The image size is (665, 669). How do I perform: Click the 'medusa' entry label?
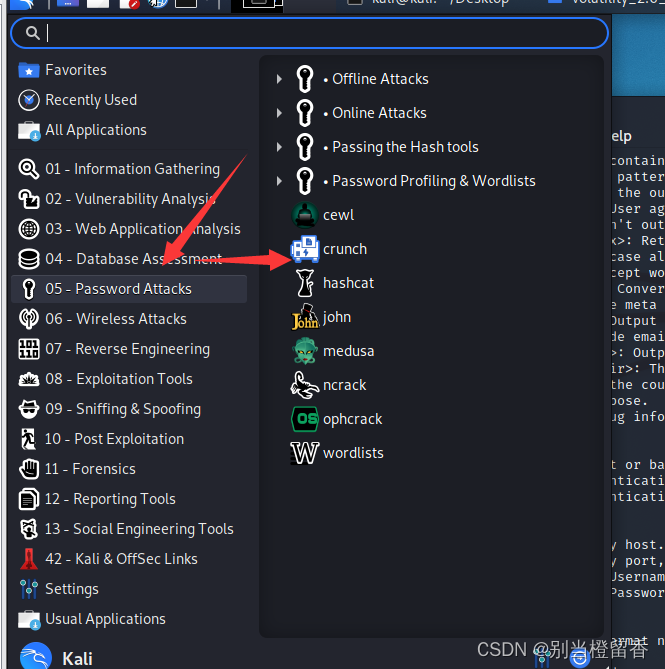[348, 351]
